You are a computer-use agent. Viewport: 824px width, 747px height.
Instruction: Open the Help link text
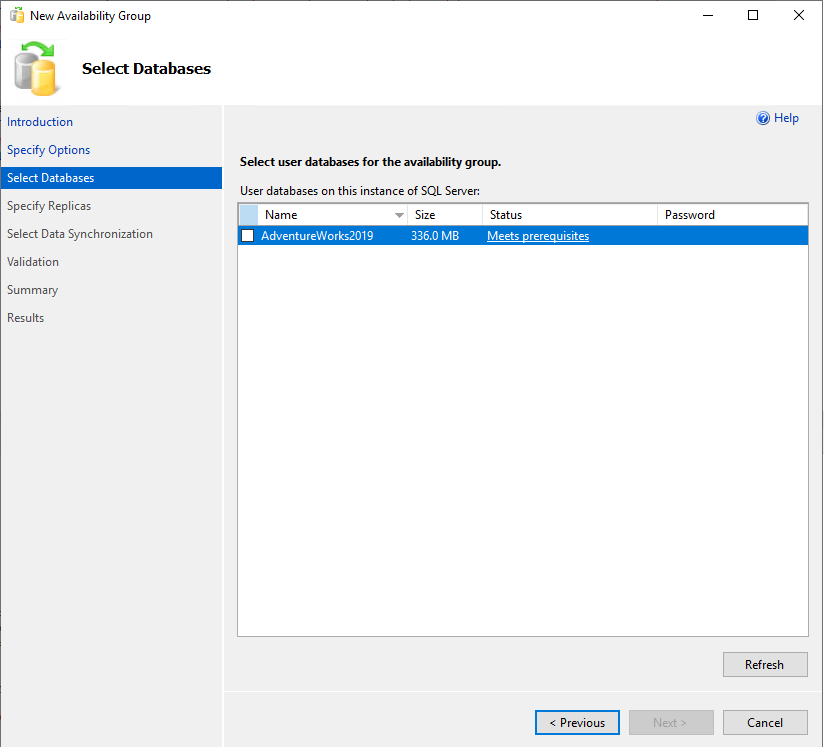click(x=786, y=118)
